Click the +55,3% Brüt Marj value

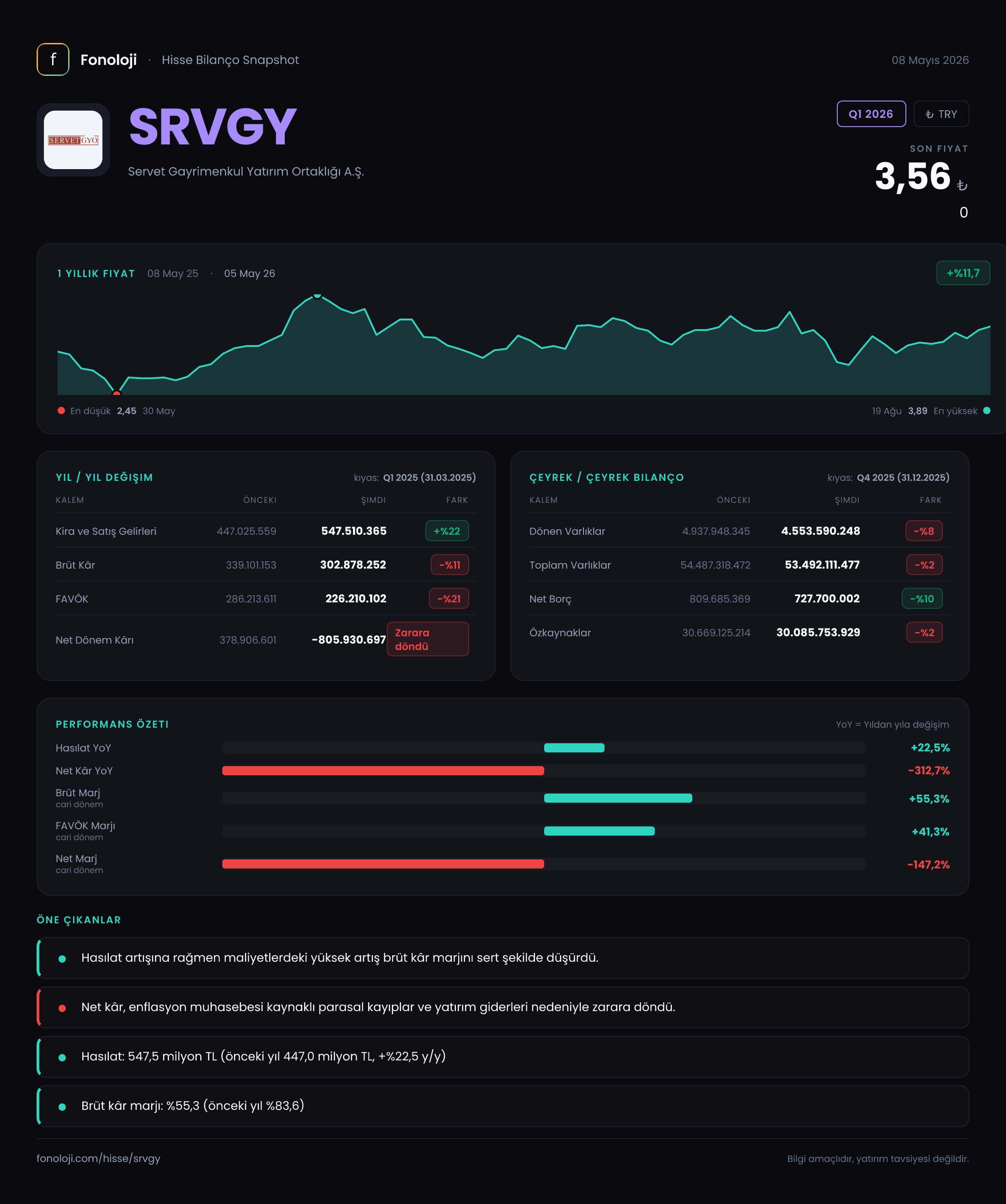929,799
